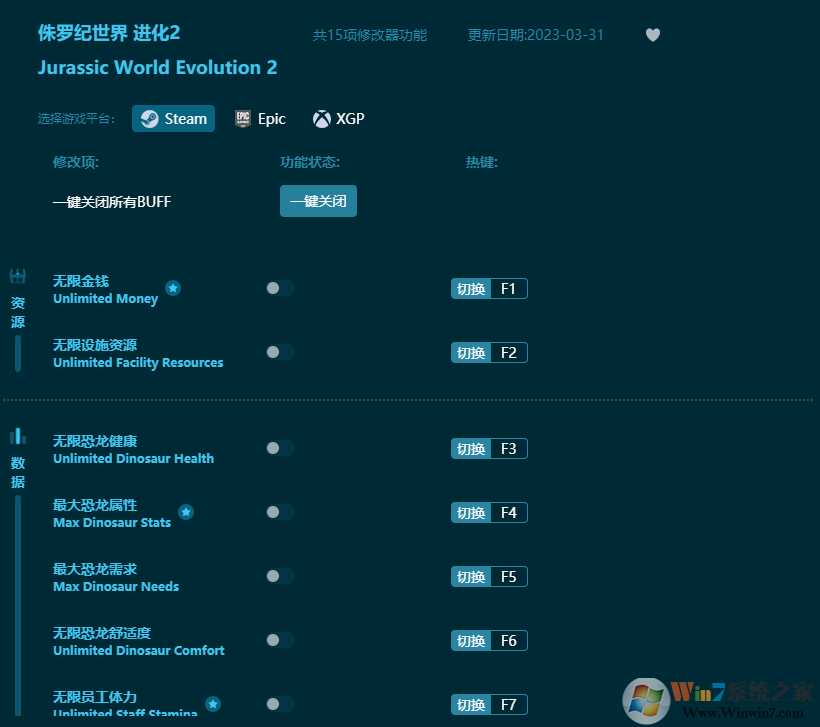Click the star badge beside Max Dinosaur Stats
Screen dimensions: 820x727
(x=186, y=512)
